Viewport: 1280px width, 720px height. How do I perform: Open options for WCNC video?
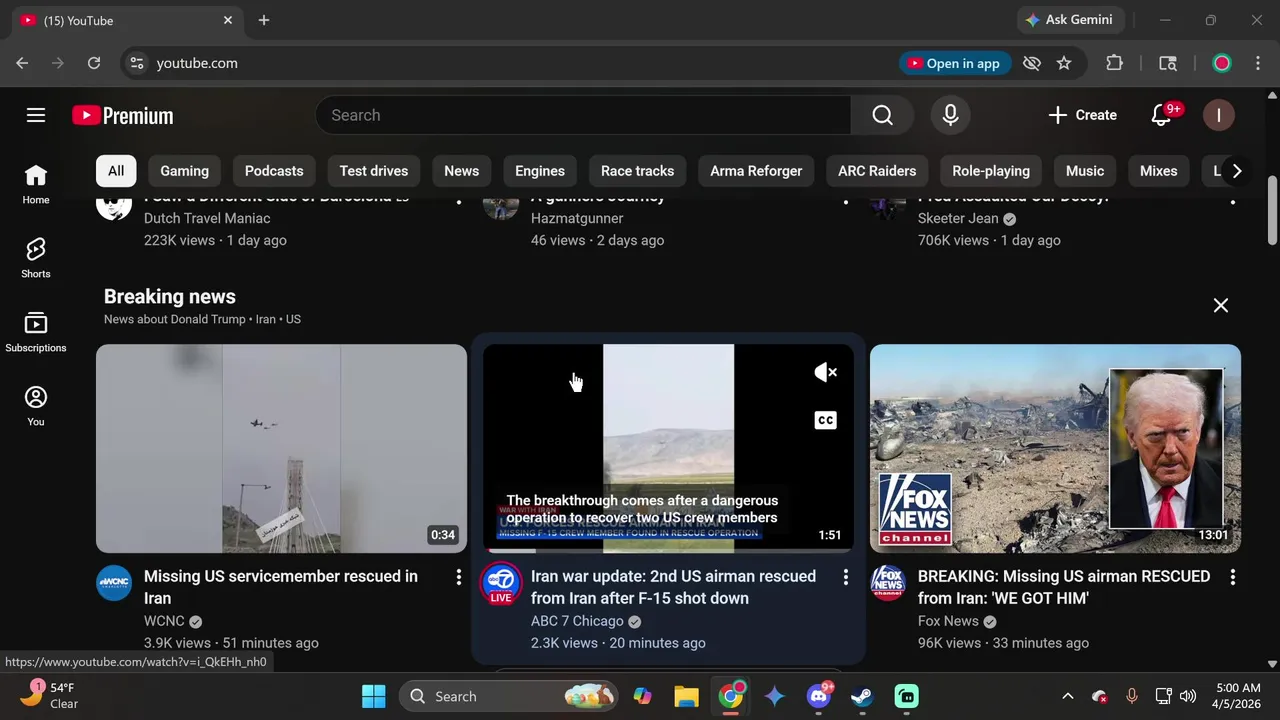459,577
